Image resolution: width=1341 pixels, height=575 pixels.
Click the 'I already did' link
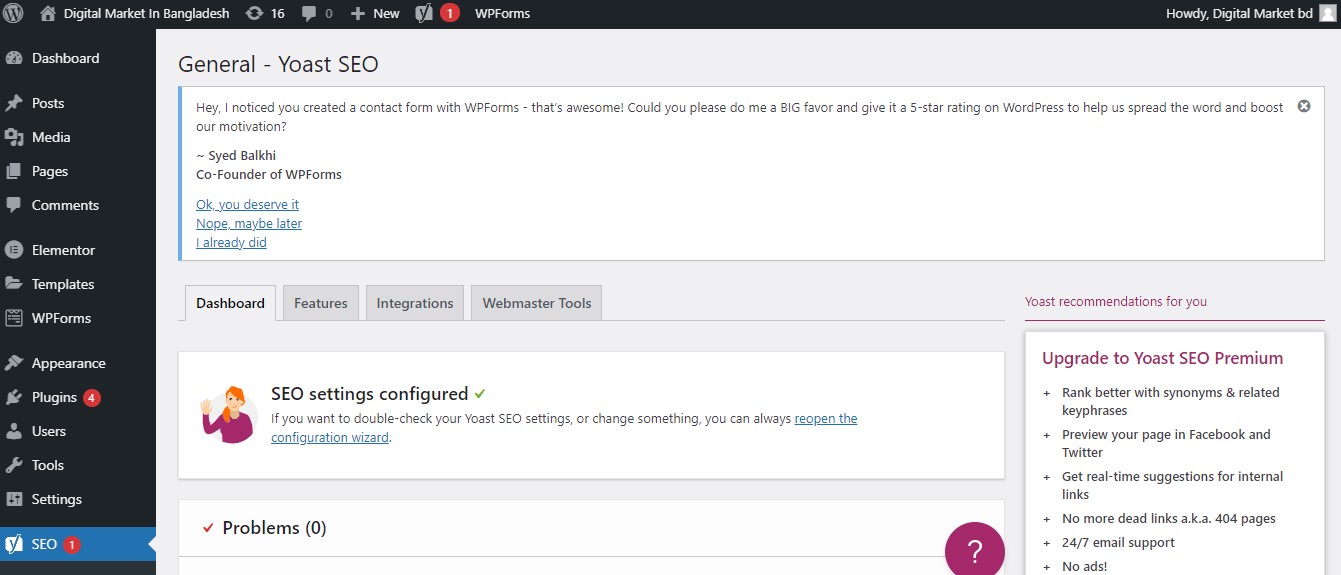pos(231,243)
